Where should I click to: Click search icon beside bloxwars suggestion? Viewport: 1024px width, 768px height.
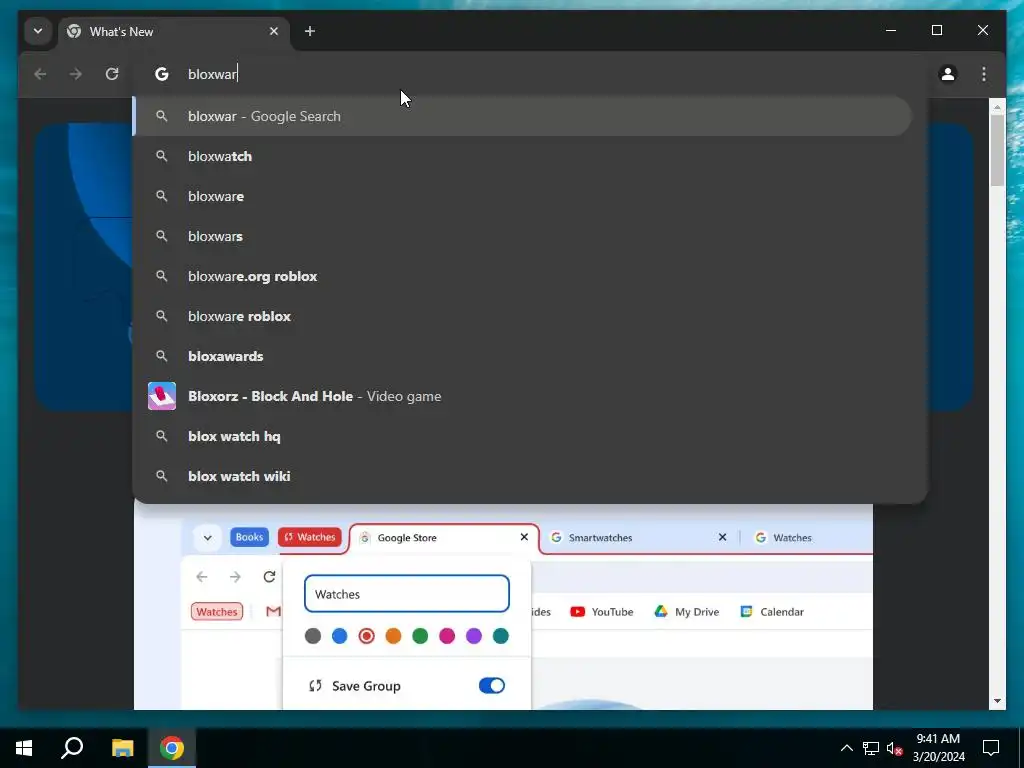pyautogui.click(x=161, y=236)
